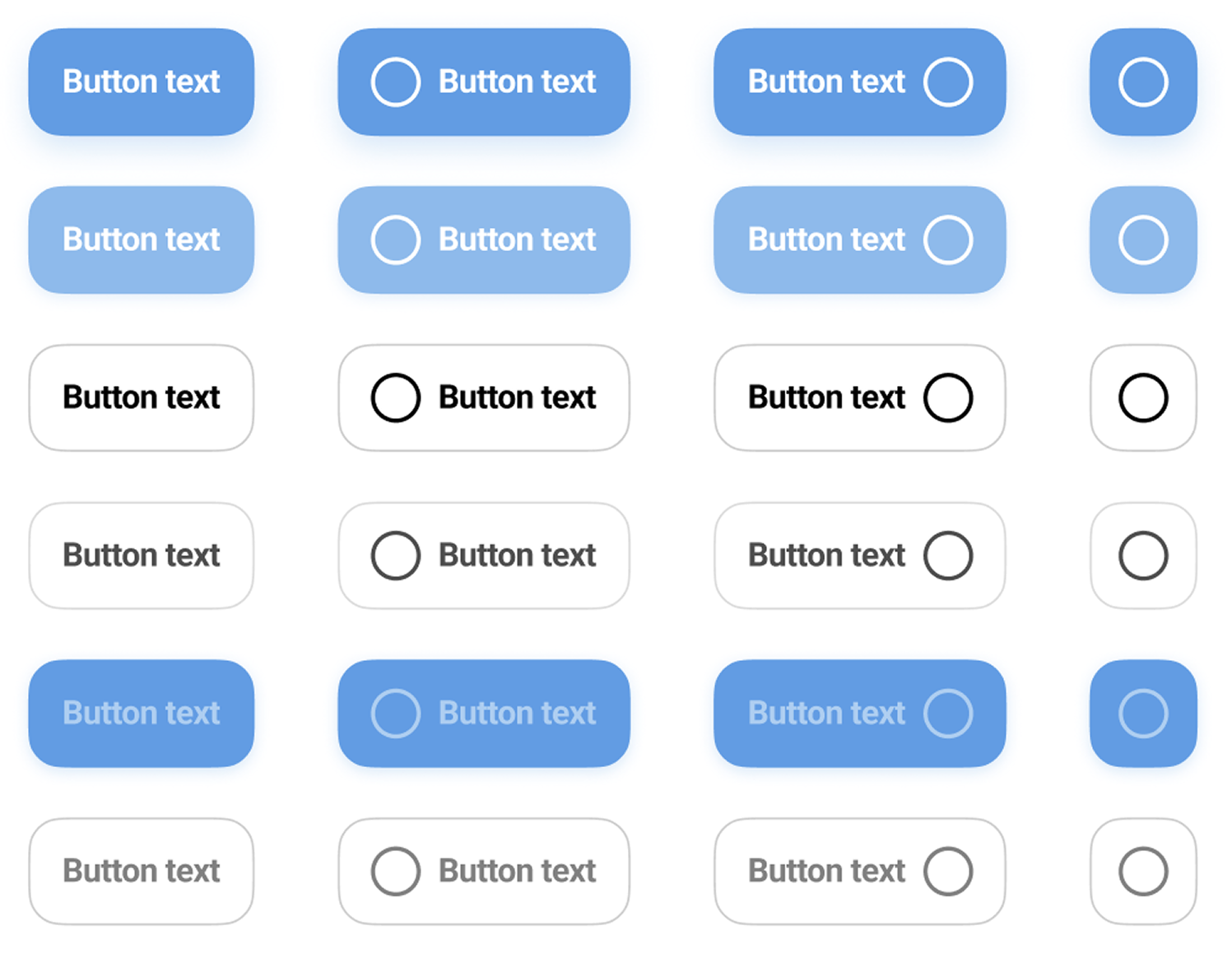Click the black circle icon-only white button
The width and height of the screenshot is (1232, 963).
[1143, 398]
